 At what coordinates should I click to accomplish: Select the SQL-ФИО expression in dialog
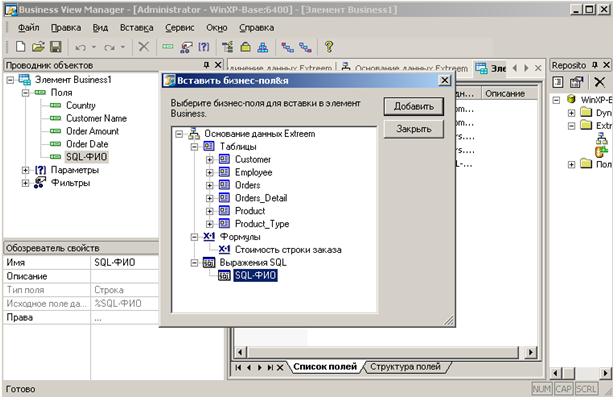255,275
